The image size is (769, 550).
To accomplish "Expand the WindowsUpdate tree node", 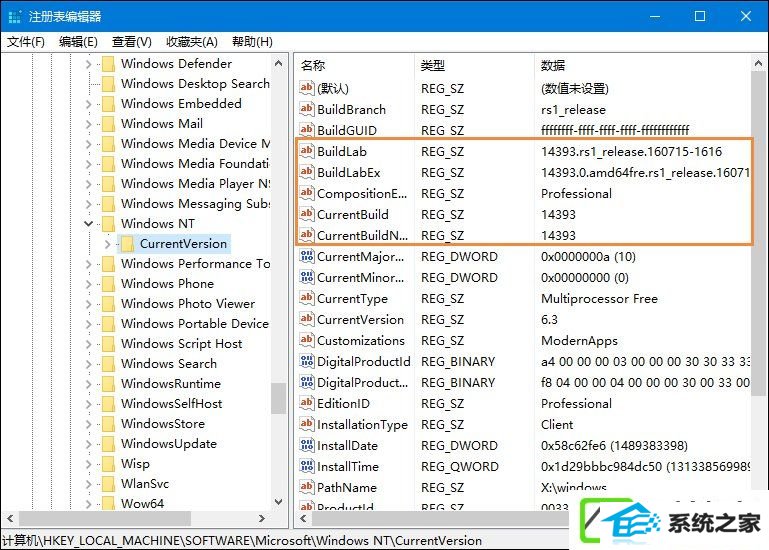I will [x=88, y=444].
